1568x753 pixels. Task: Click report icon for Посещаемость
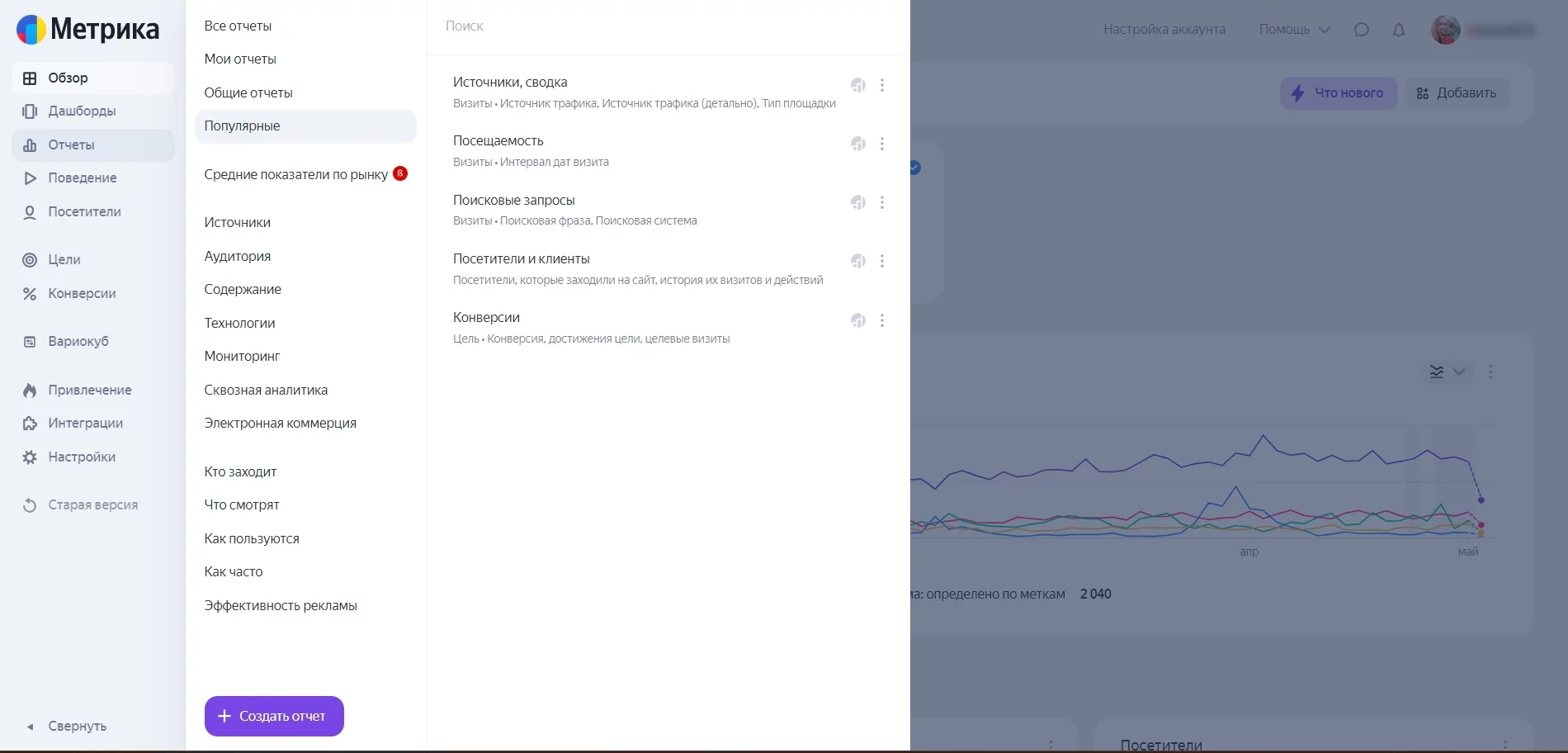click(x=858, y=144)
